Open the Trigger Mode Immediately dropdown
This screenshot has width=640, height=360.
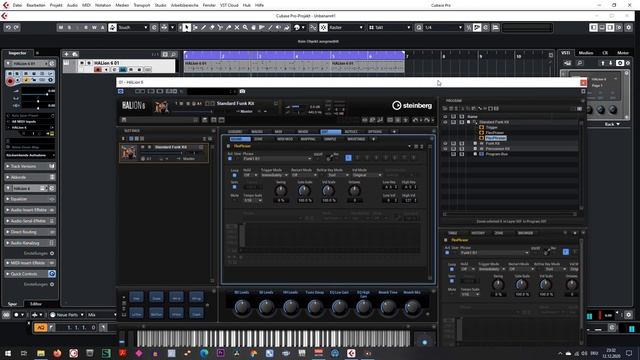pos(274,175)
